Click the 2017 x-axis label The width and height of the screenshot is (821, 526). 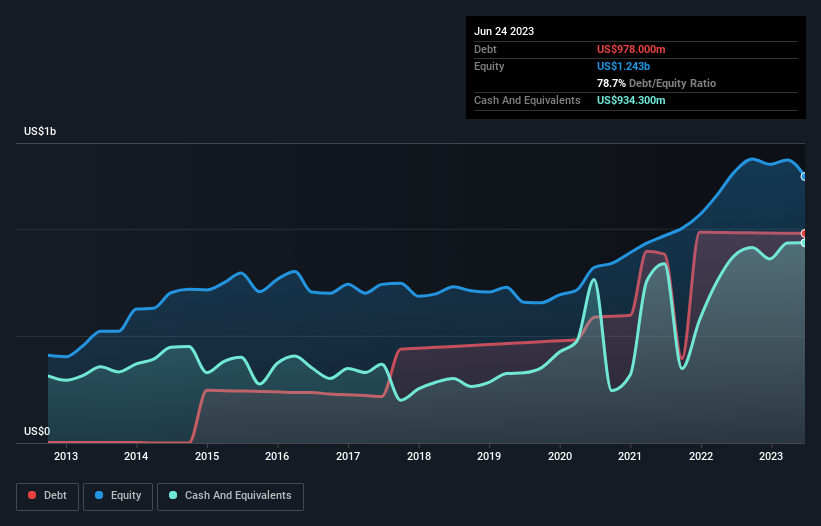(348, 456)
